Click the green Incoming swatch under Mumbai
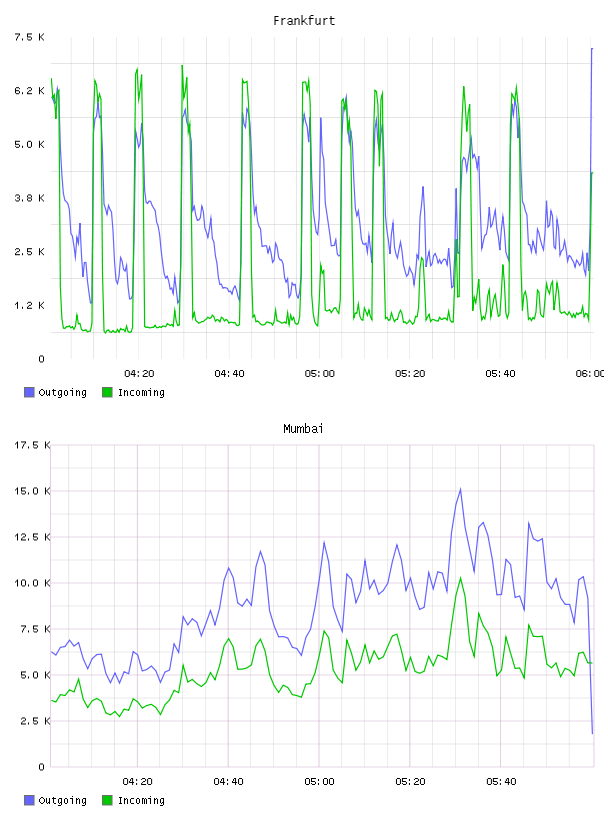The height and width of the screenshot is (816, 608). [x=107, y=800]
